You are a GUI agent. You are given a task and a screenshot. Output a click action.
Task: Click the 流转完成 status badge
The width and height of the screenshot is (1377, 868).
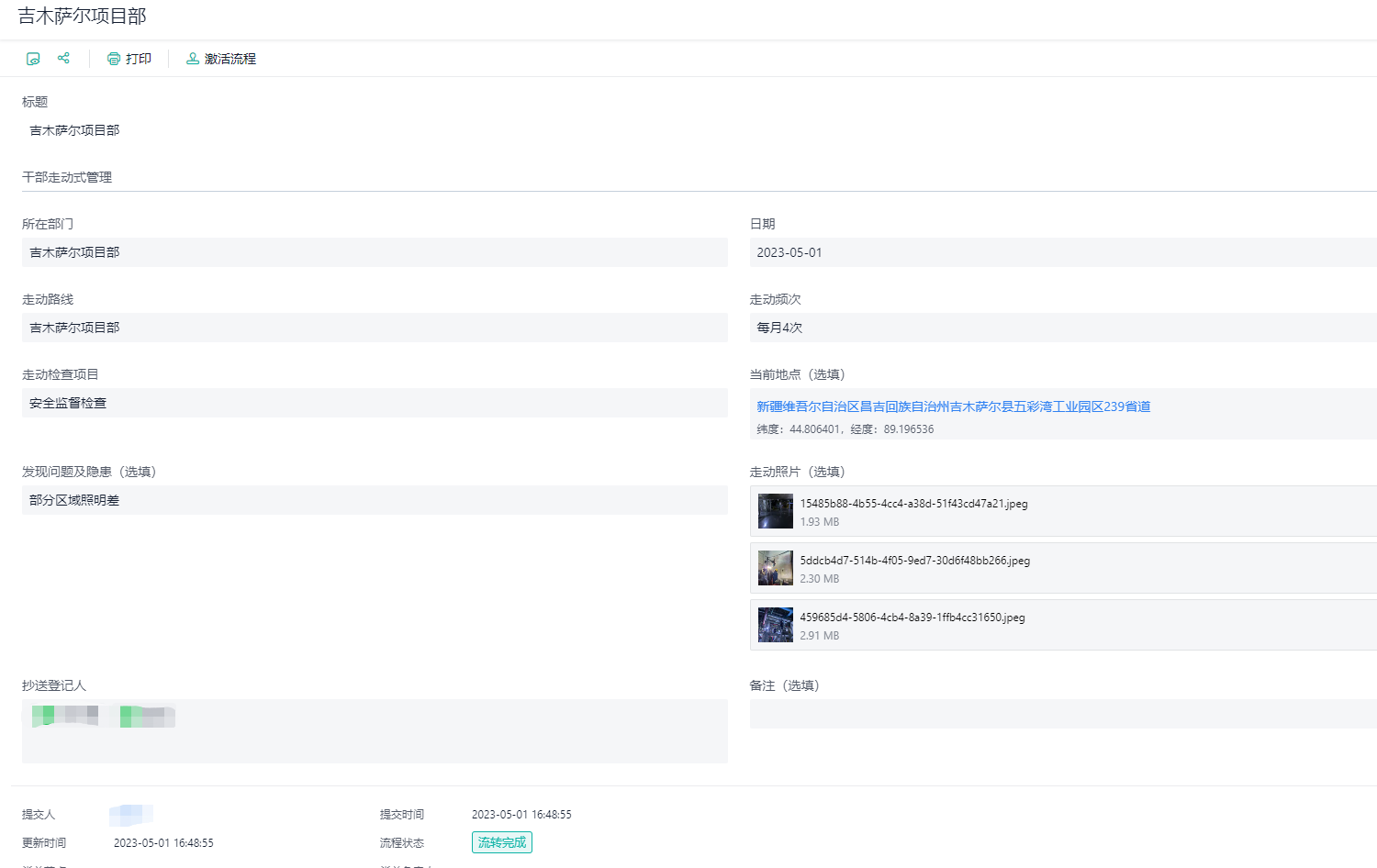click(501, 842)
